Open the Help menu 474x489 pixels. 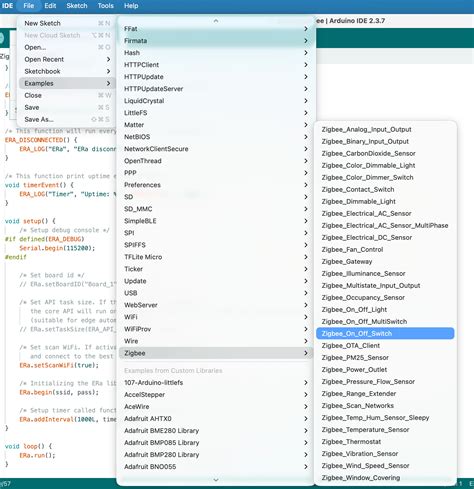pyautogui.click(x=131, y=6)
